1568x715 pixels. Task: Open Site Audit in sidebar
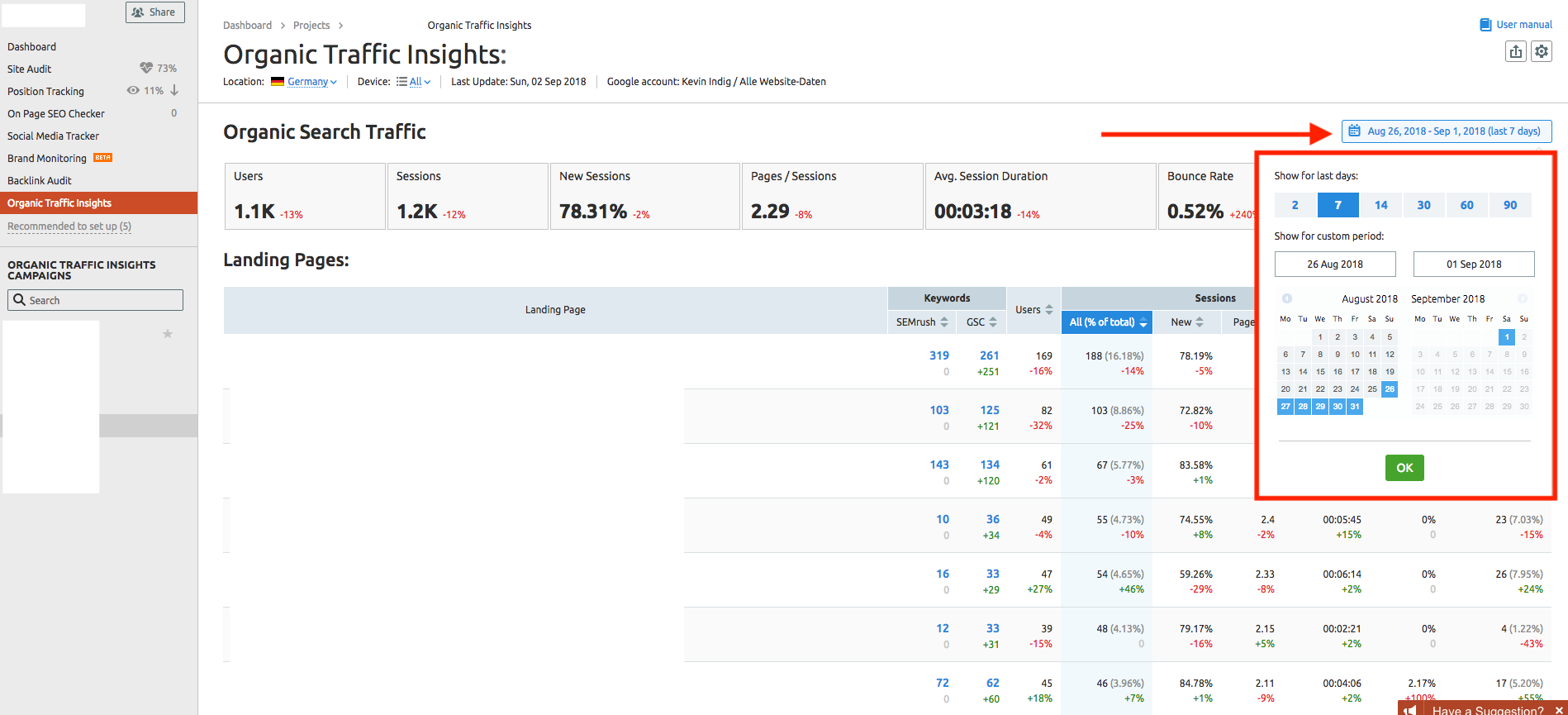[30, 69]
